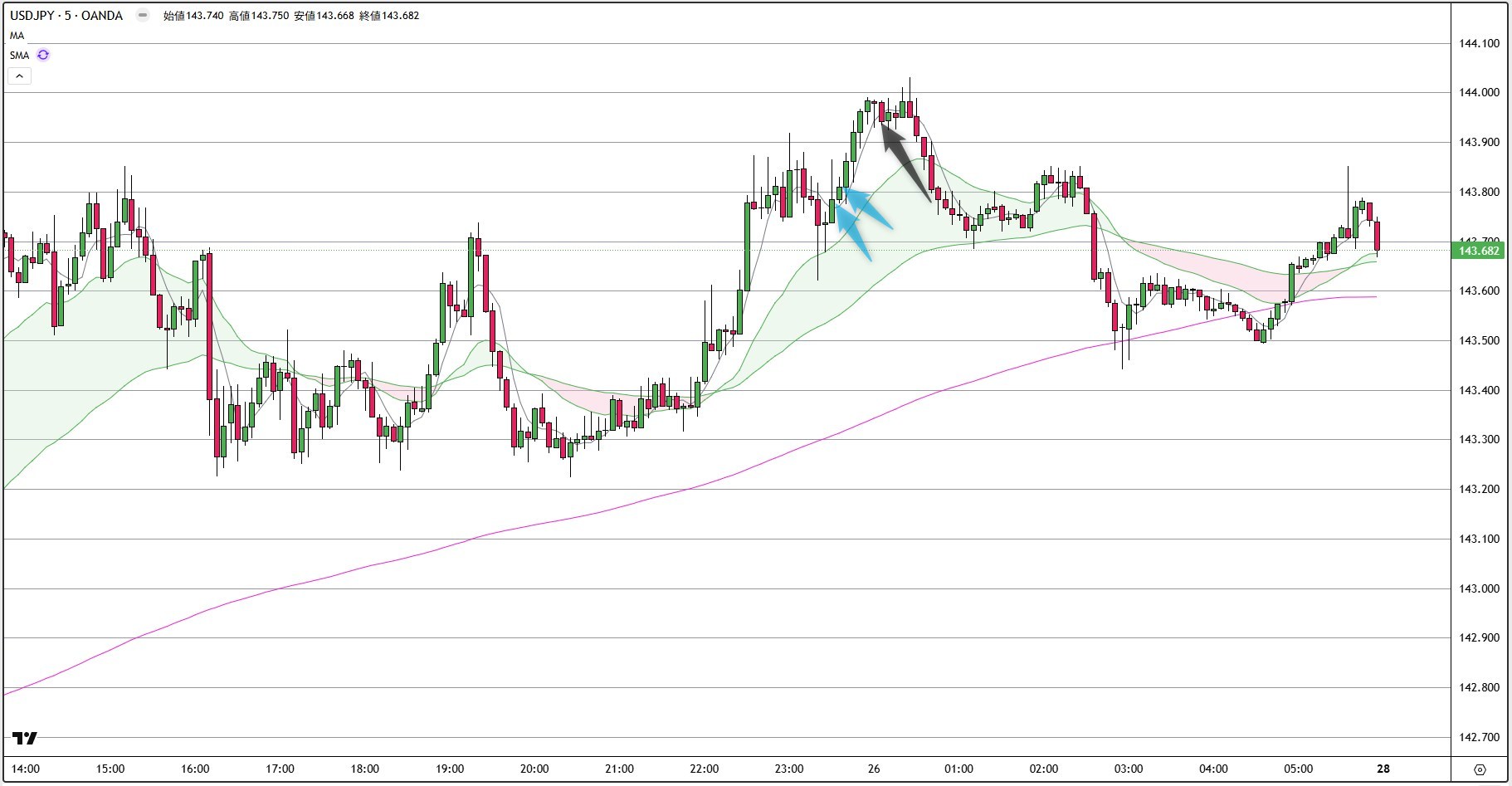
Task: Select the upper blue arrow drawing
Action: (868, 208)
